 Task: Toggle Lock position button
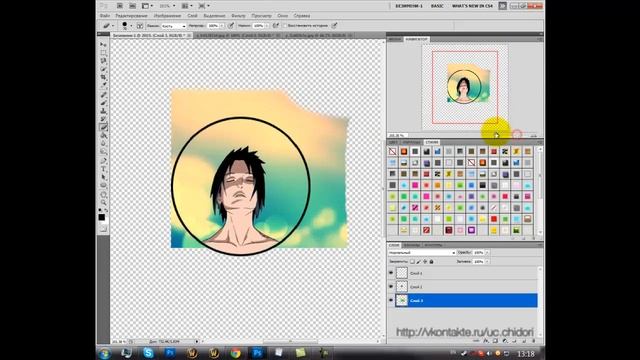click(425, 262)
